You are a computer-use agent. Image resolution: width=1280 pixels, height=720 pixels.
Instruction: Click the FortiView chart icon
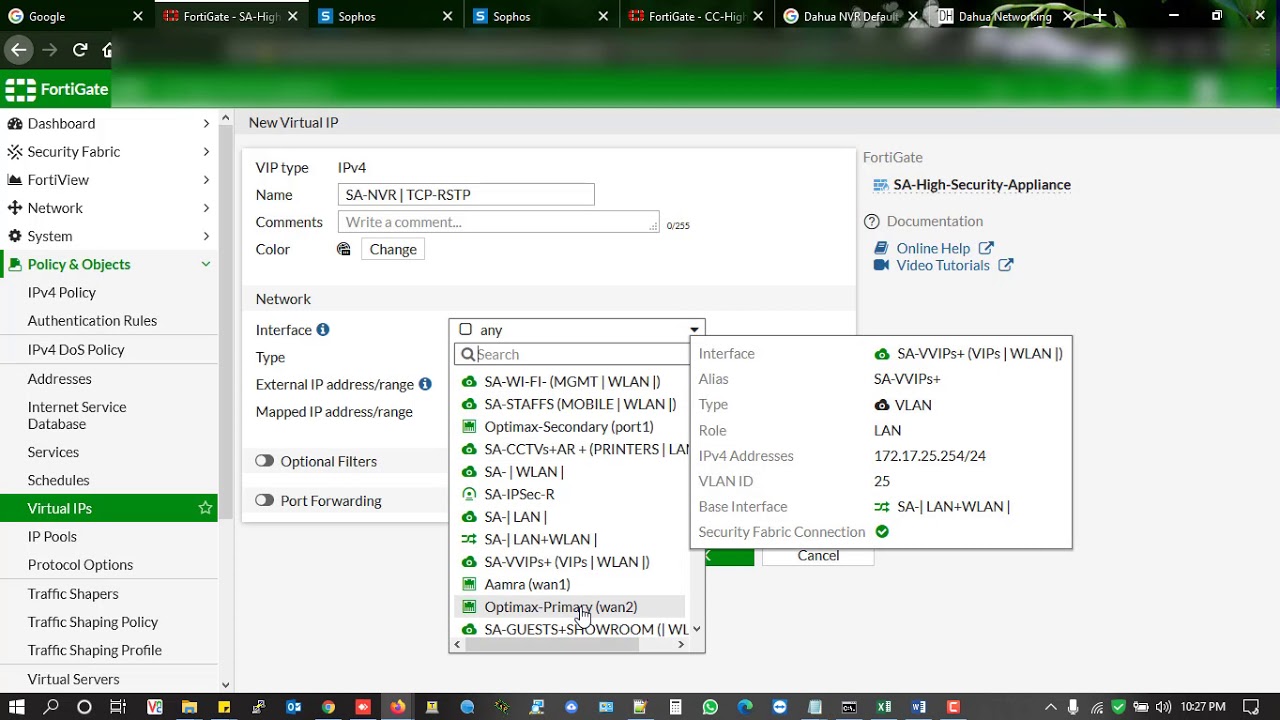point(15,180)
